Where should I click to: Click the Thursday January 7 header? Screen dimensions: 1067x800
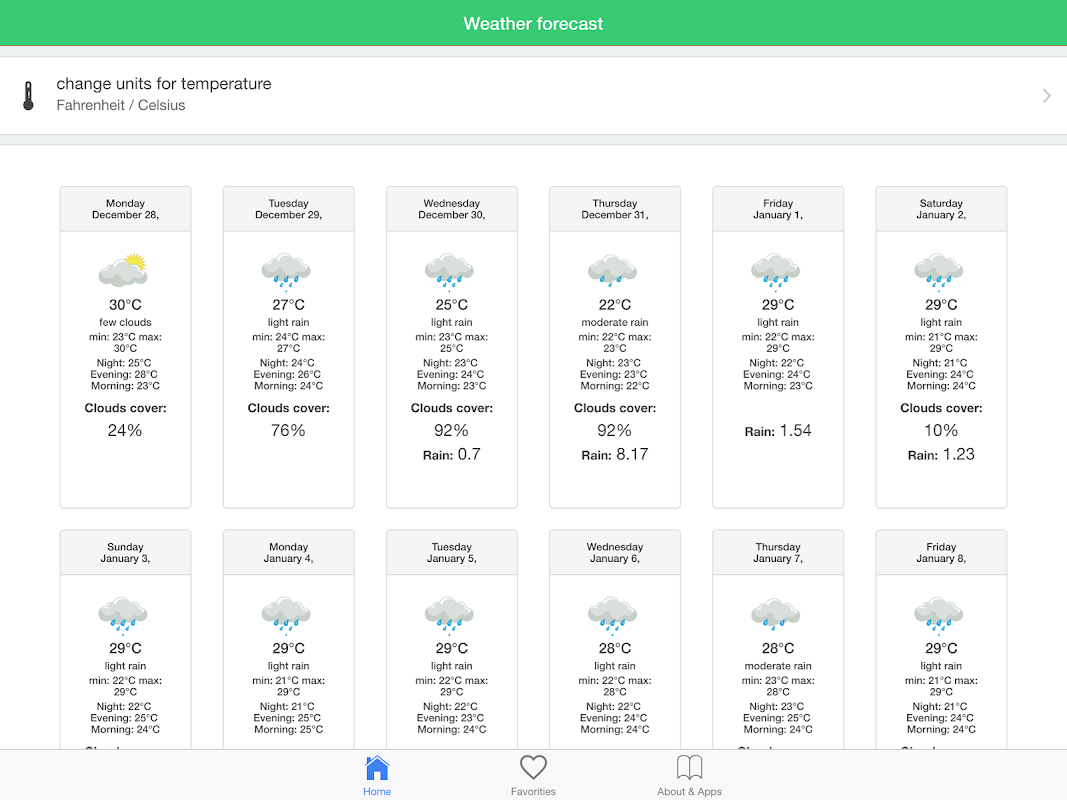pyautogui.click(x=778, y=552)
